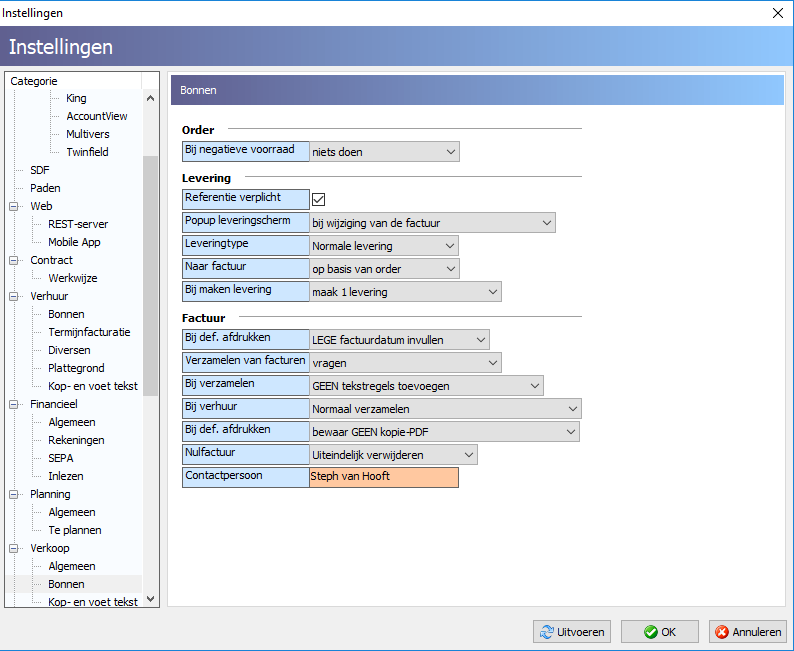The width and height of the screenshot is (794, 651).
Task: Select Bonnen under Verkoop
Action: [66, 584]
